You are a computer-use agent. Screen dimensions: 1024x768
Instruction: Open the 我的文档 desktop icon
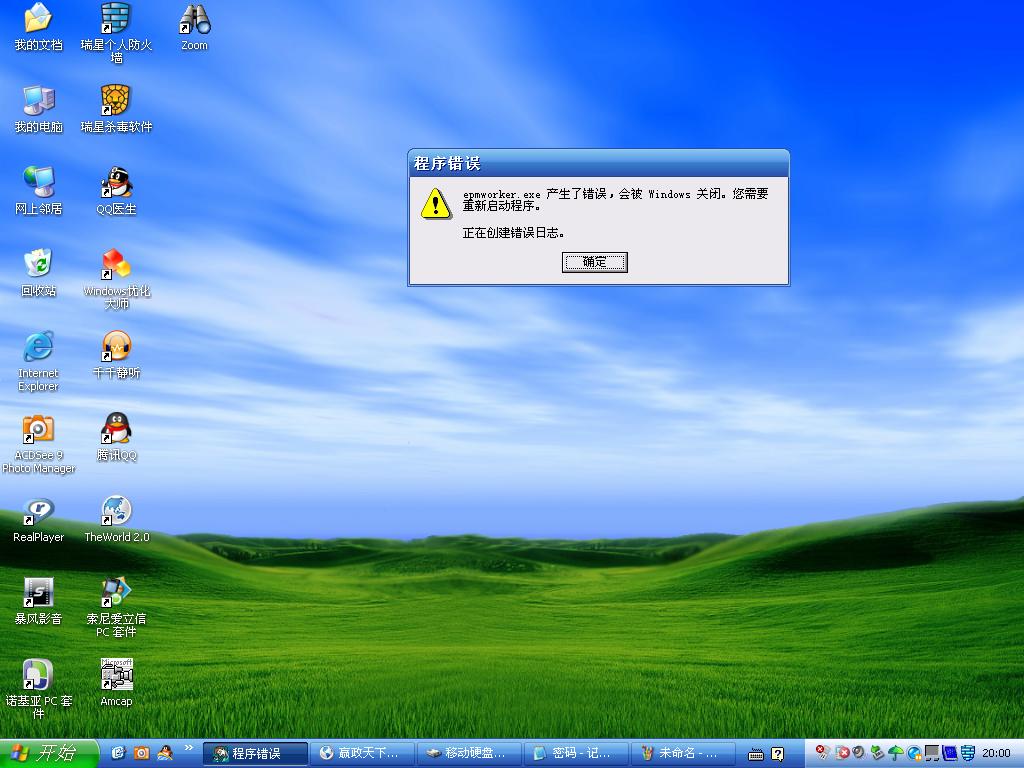[39, 26]
